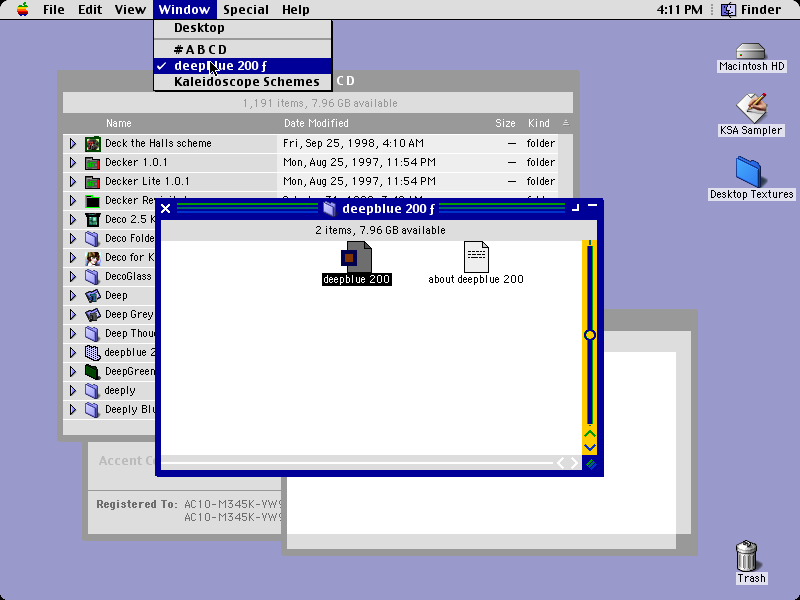Click the scroll left arrow in deepblue window

(x=561, y=463)
